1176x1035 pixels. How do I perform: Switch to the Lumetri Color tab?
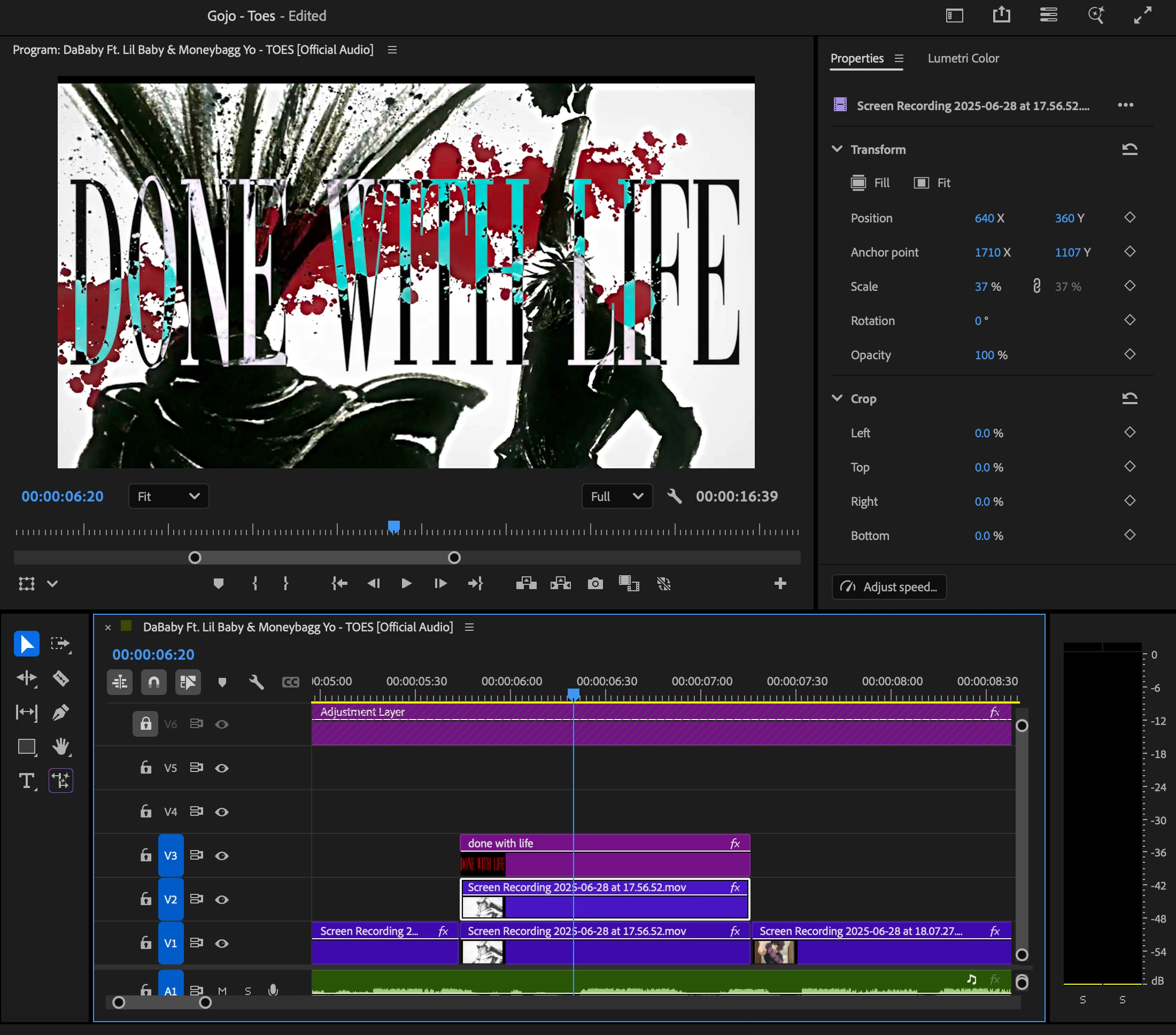963,58
